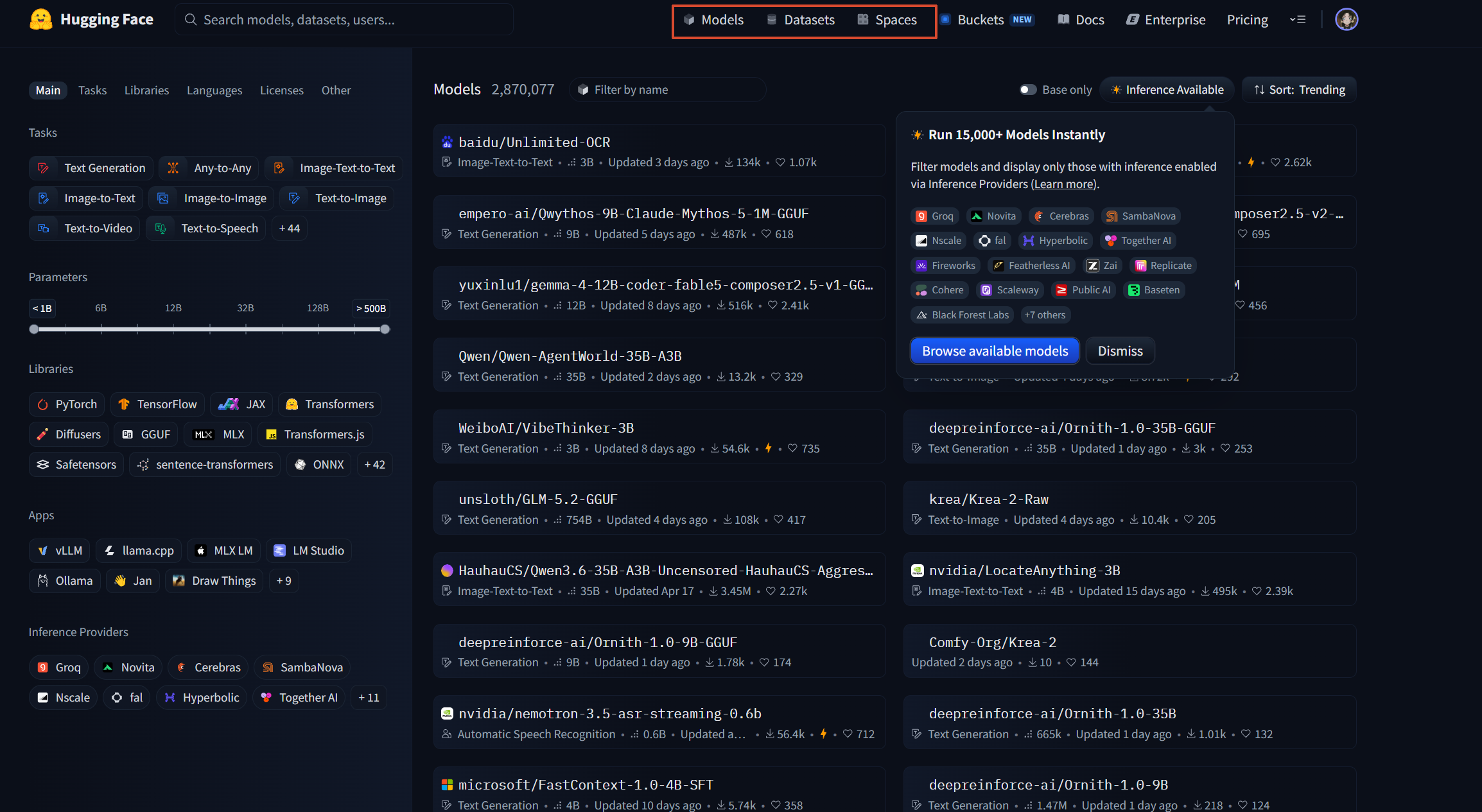The height and width of the screenshot is (812, 1482).
Task: Filter by the Ollama app
Action: click(65, 581)
